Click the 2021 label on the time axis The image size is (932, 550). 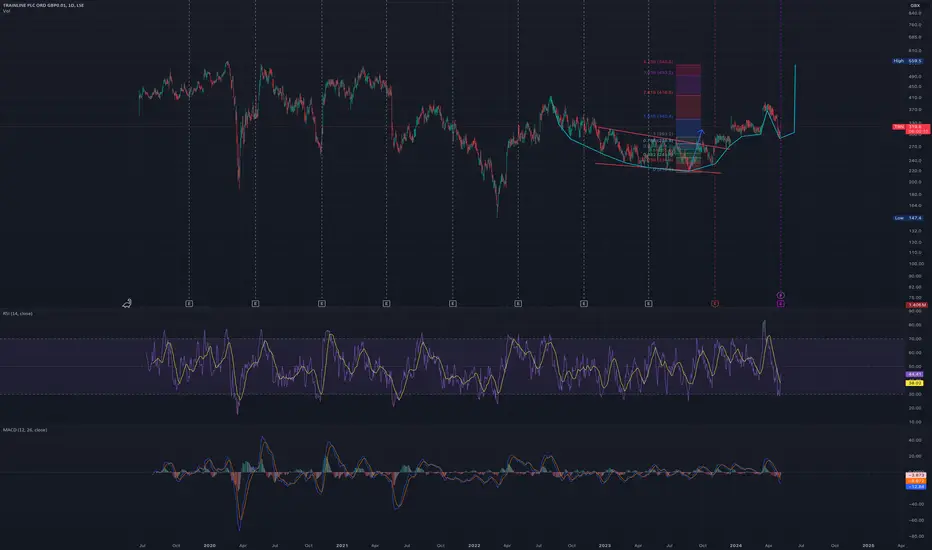[342, 545]
